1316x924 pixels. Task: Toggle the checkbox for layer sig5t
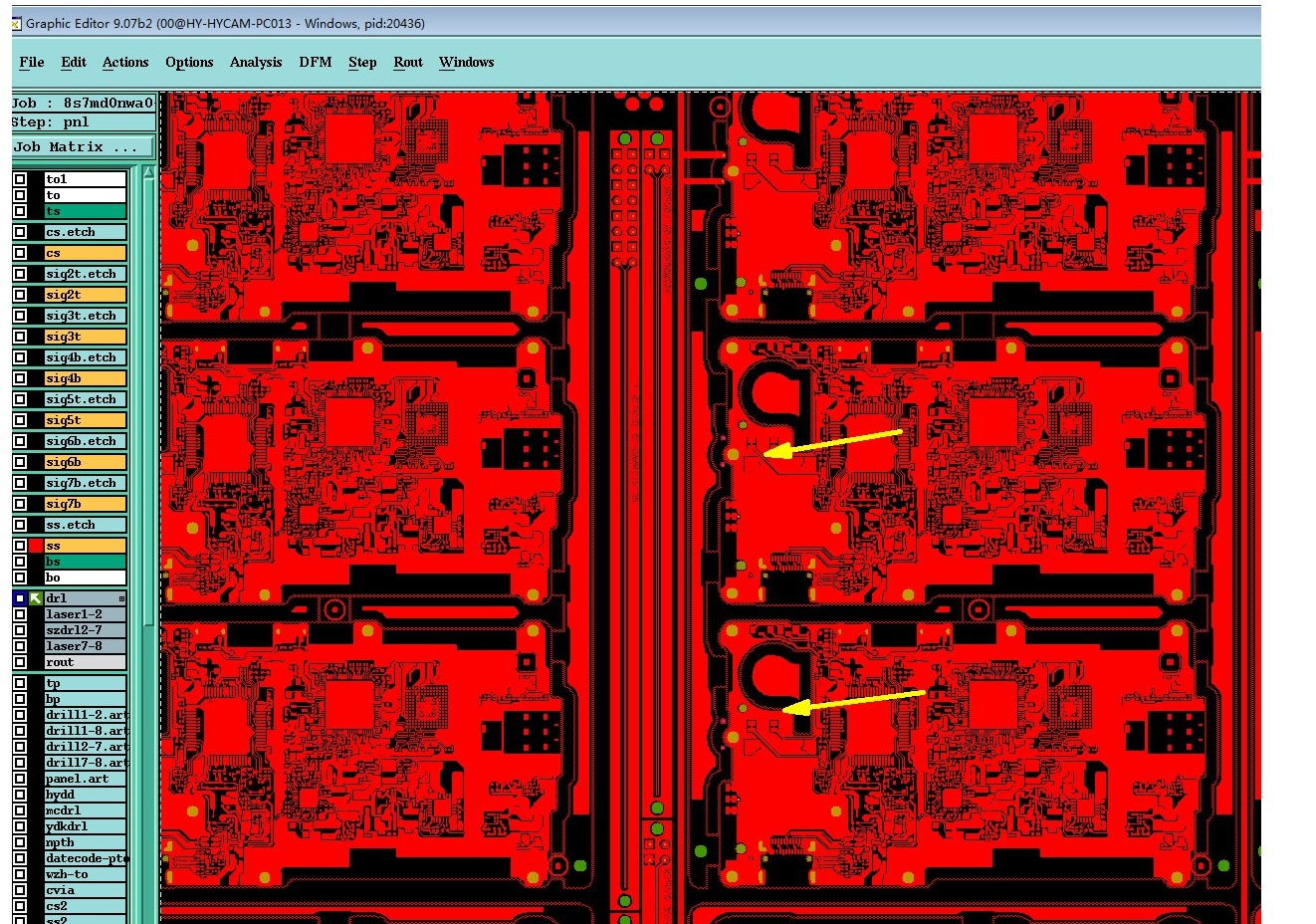click(20, 420)
